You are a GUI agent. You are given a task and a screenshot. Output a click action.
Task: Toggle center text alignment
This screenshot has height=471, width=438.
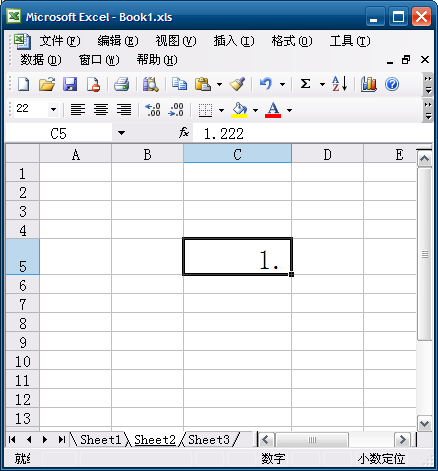(101, 110)
